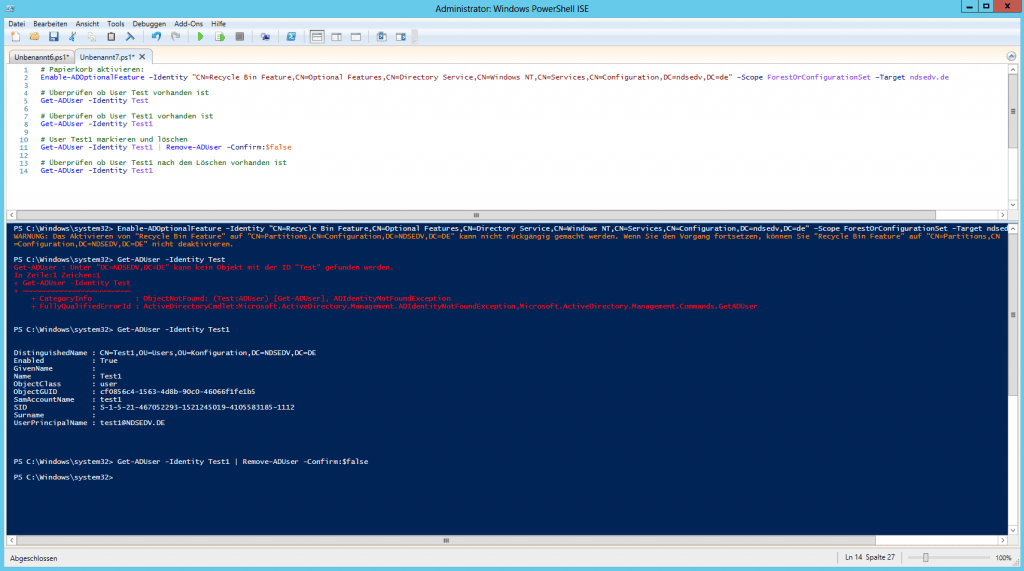Screen dimensions: 1024x571
Task: Click the Run Selection icon
Action: tap(219, 36)
